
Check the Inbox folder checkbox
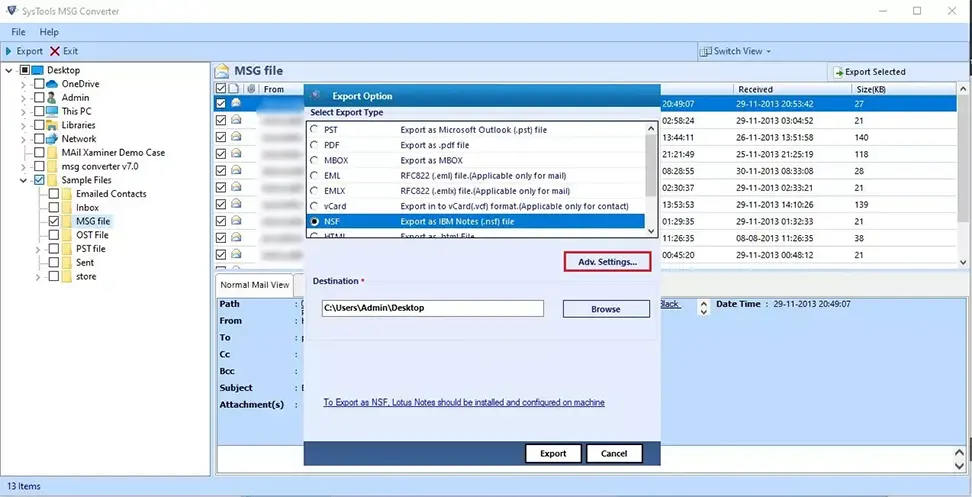pos(54,208)
